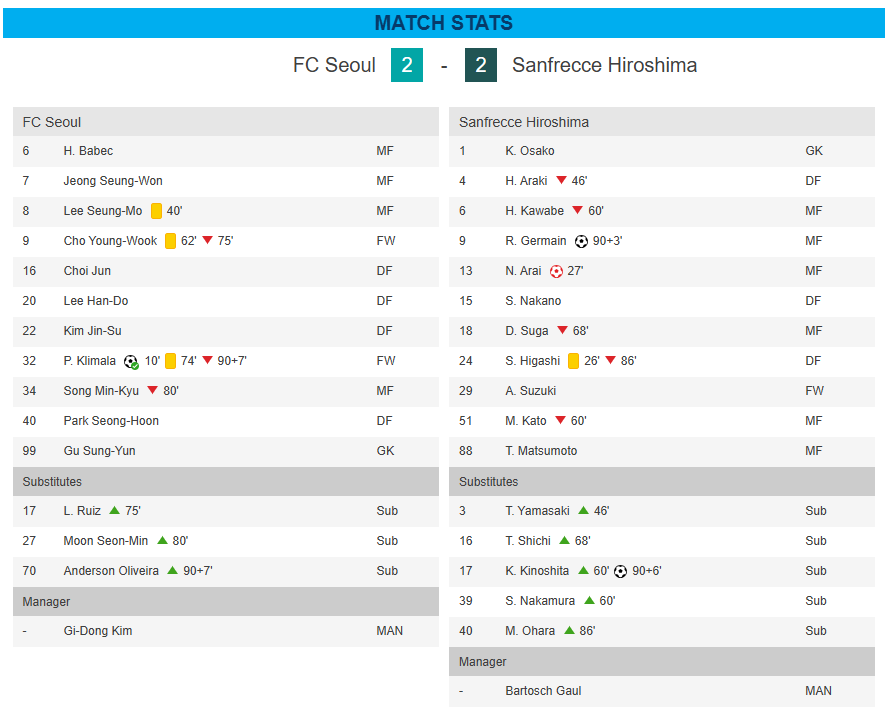
Task: Click Cho Young-Wook's yellow card icon
Action: 170,241
